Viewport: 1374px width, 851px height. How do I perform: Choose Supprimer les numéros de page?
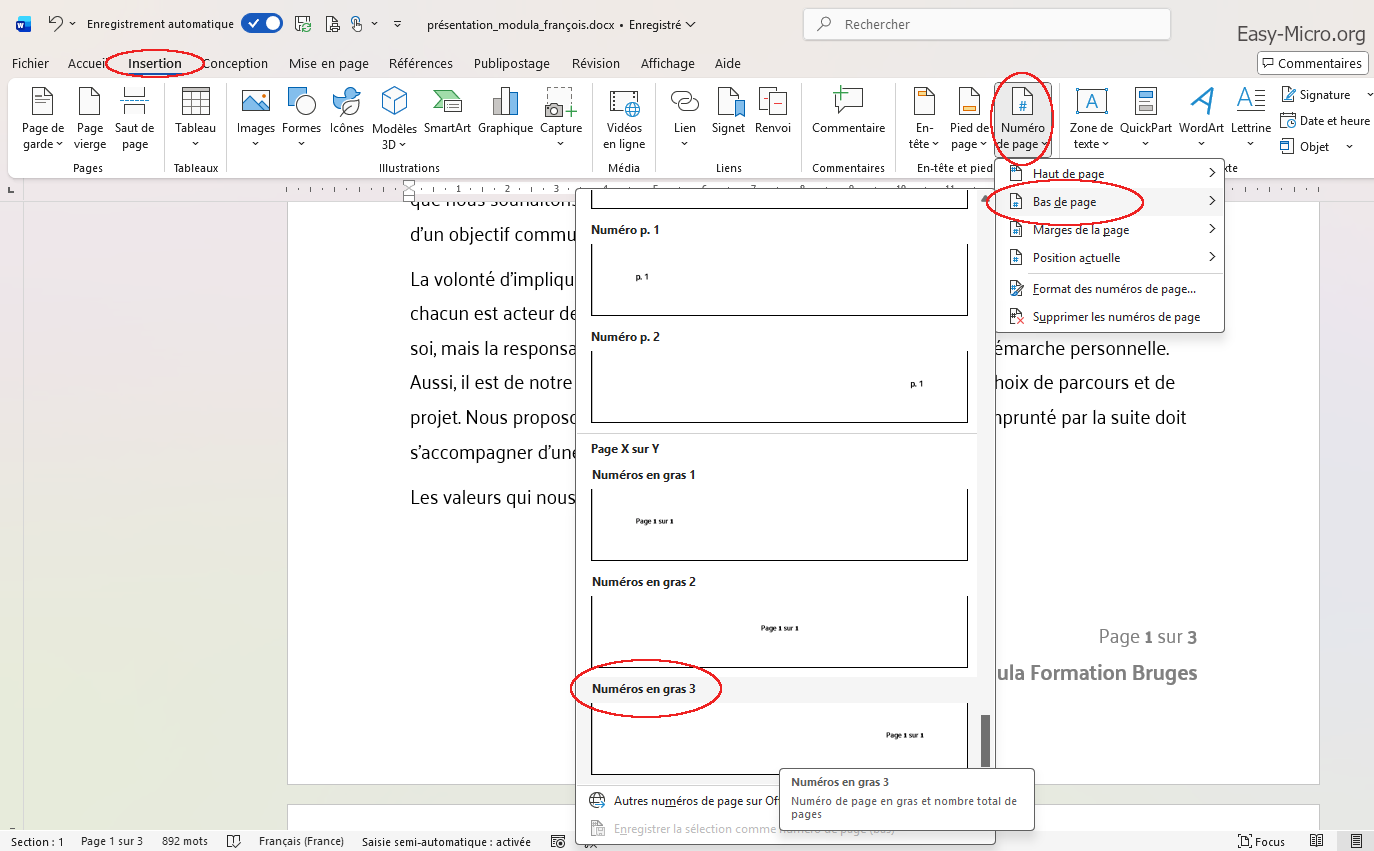[x=1115, y=317]
